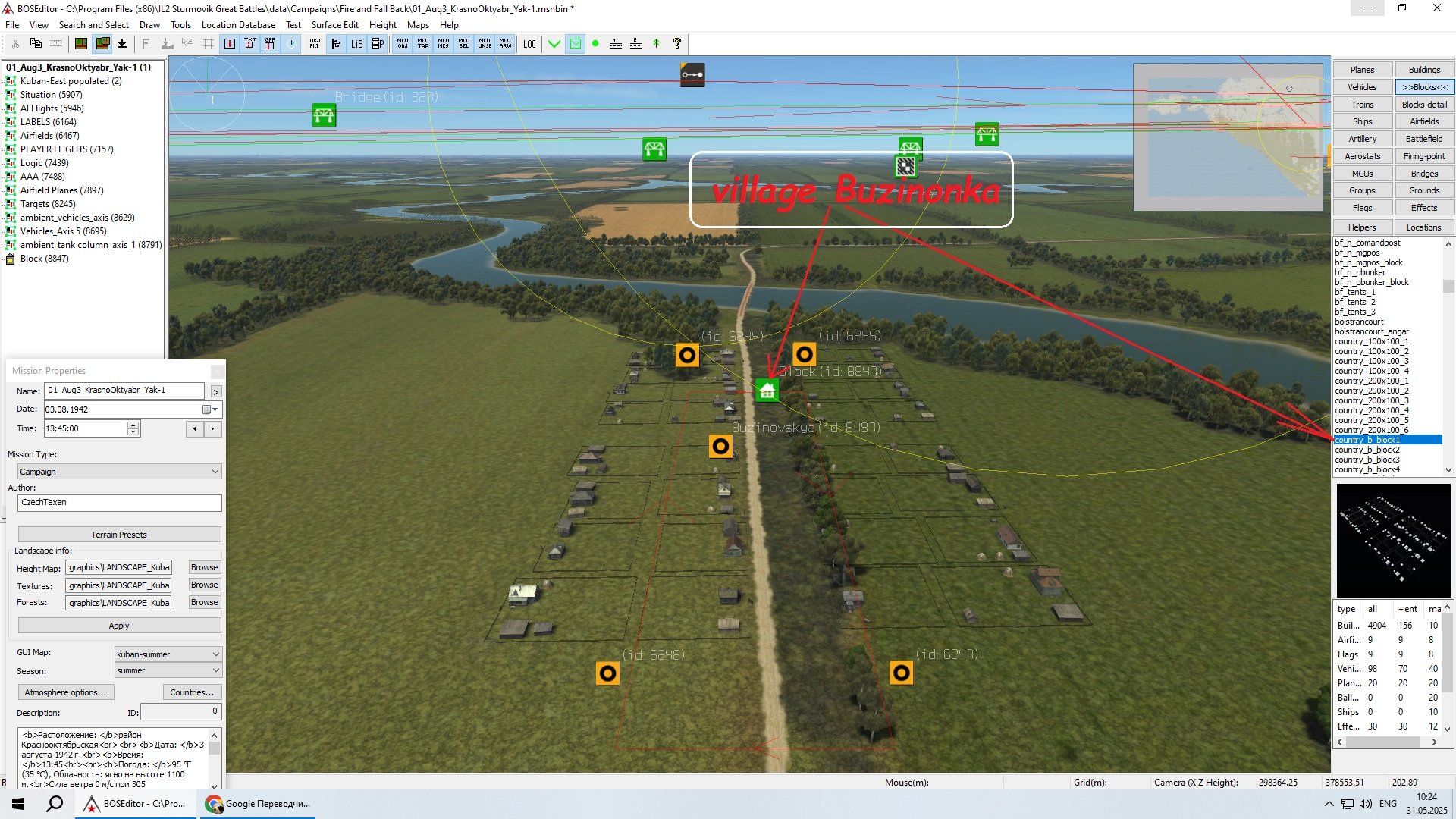1456x819 pixels.
Task: Open the Mission Type Campaign dropdown
Action: [x=119, y=472]
